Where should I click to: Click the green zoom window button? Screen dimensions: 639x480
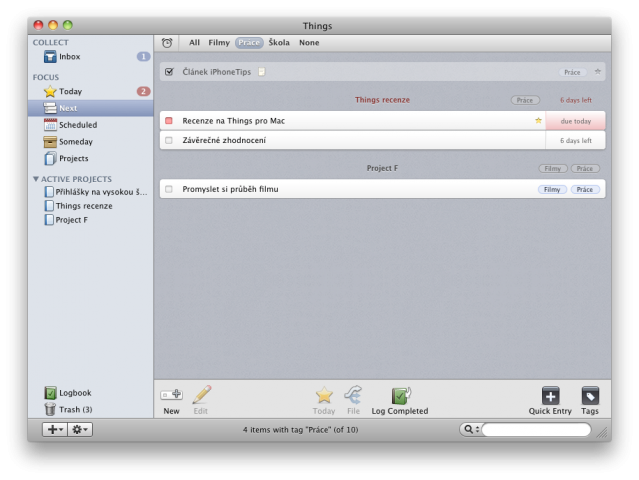pos(68,25)
